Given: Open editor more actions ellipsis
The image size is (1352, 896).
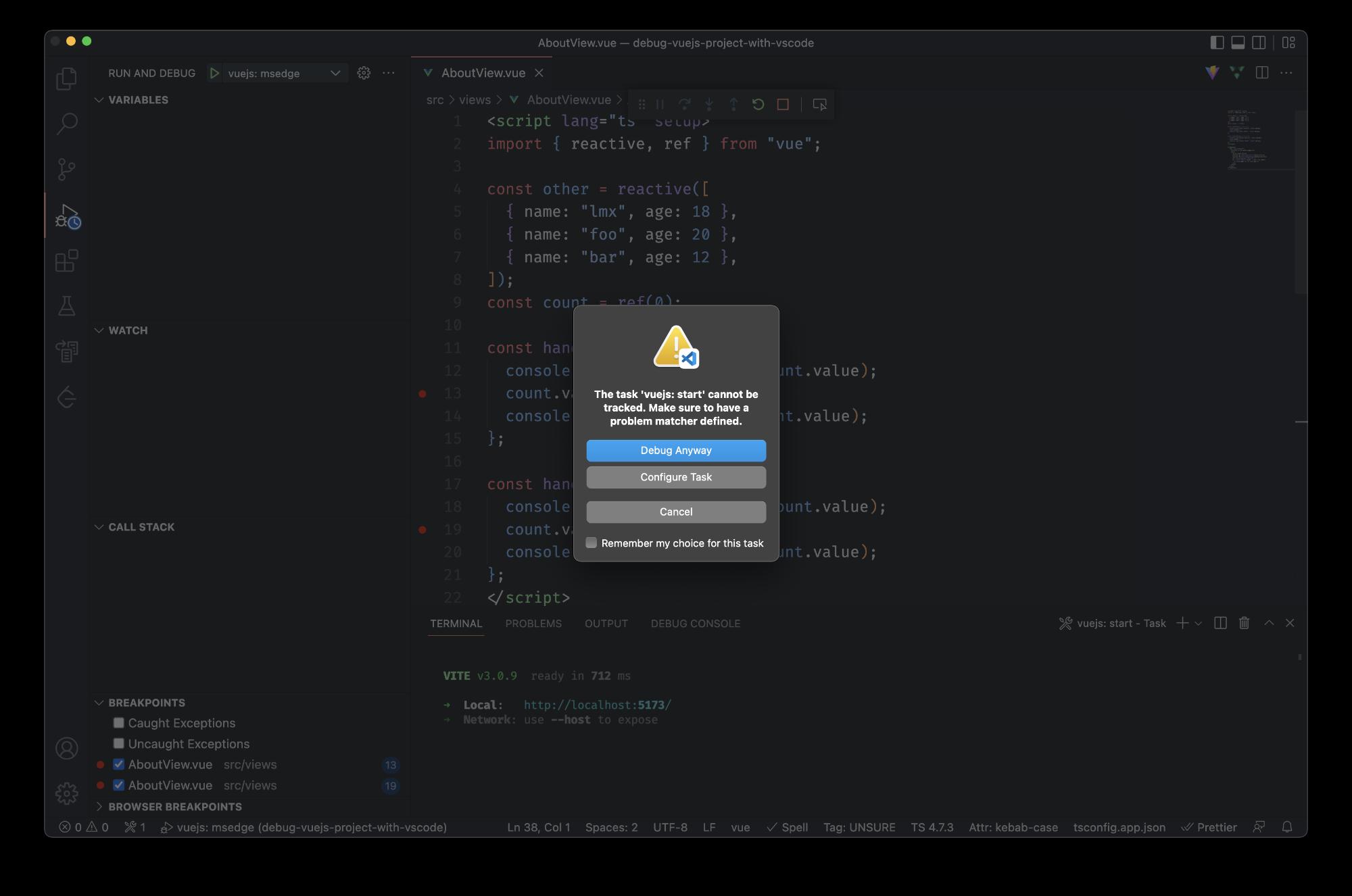Looking at the screenshot, I should (x=1286, y=73).
